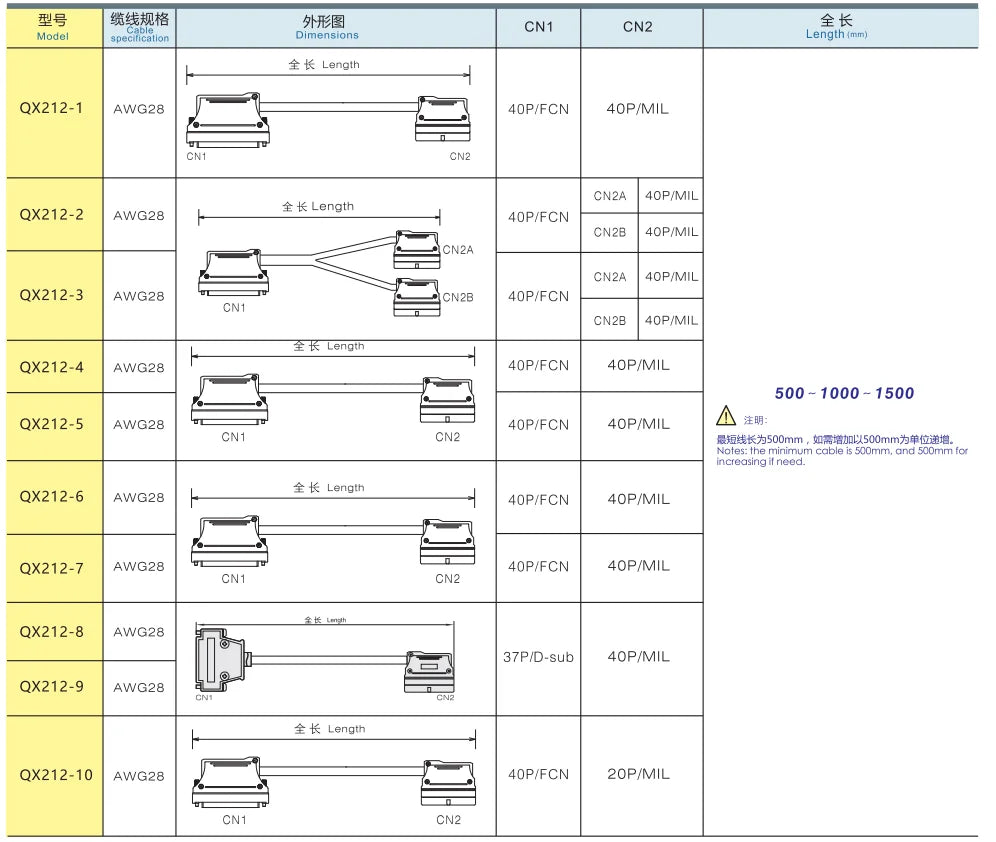The height and width of the screenshot is (842, 996).
Task: Click the yellow warning triangle icon
Action: (x=725, y=416)
